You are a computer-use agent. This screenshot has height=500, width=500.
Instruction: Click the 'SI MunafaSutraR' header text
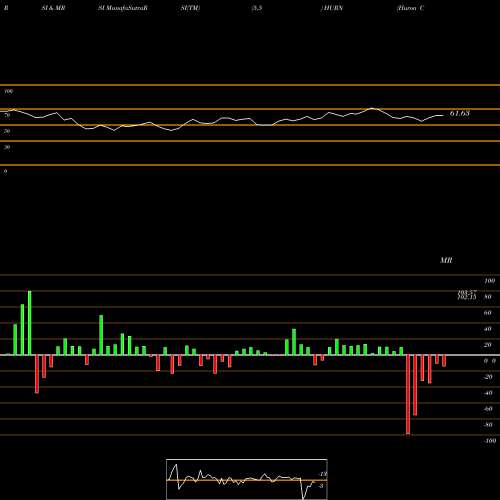(x=123, y=8)
